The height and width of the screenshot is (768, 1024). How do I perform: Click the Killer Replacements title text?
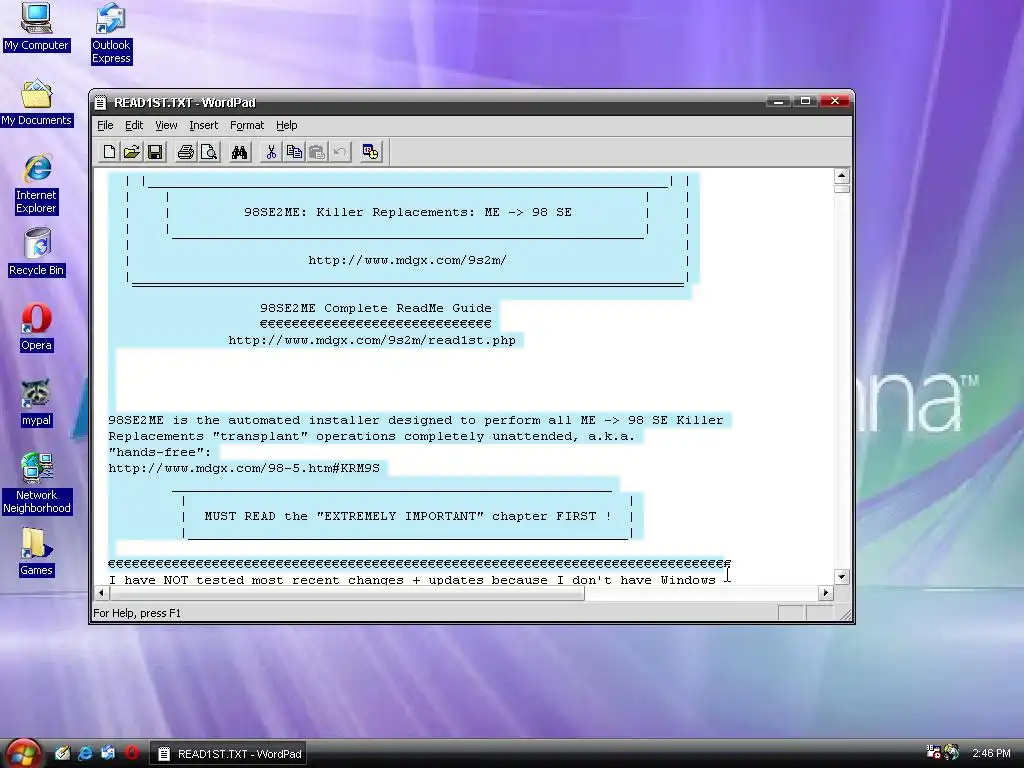click(408, 212)
